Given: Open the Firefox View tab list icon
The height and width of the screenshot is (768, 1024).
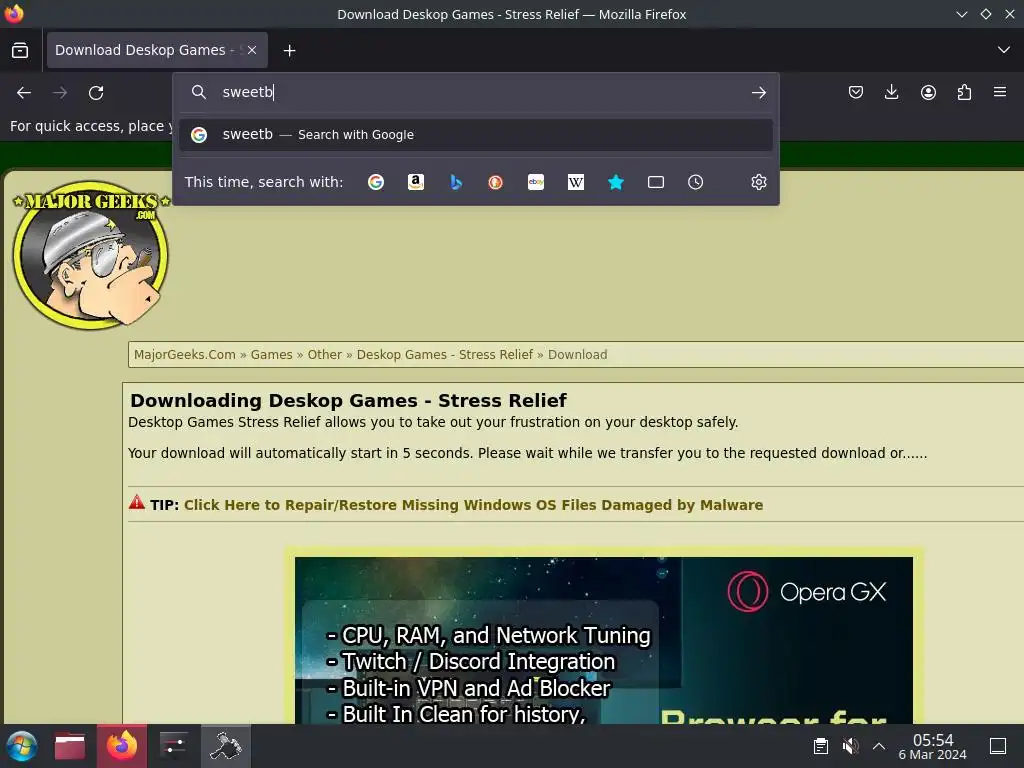Looking at the screenshot, I should (x=20, y=50).
